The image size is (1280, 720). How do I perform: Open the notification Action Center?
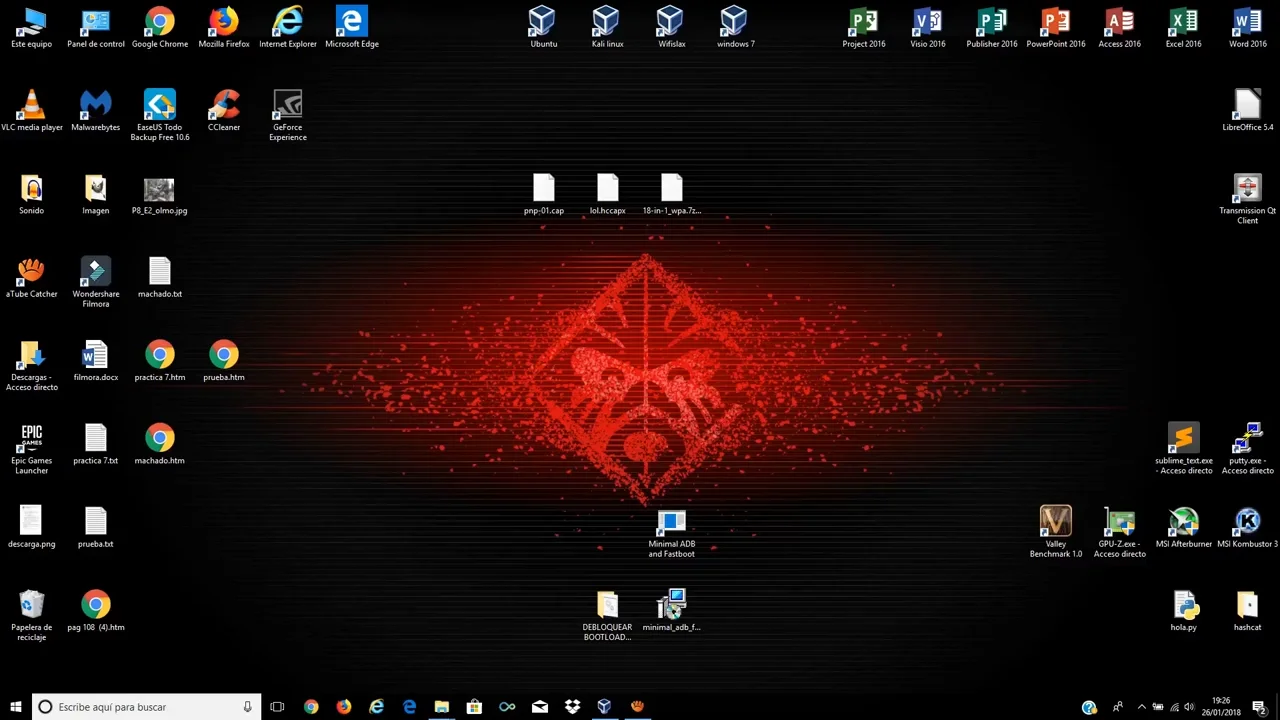pyautogui.click(x=1260, y=707)
